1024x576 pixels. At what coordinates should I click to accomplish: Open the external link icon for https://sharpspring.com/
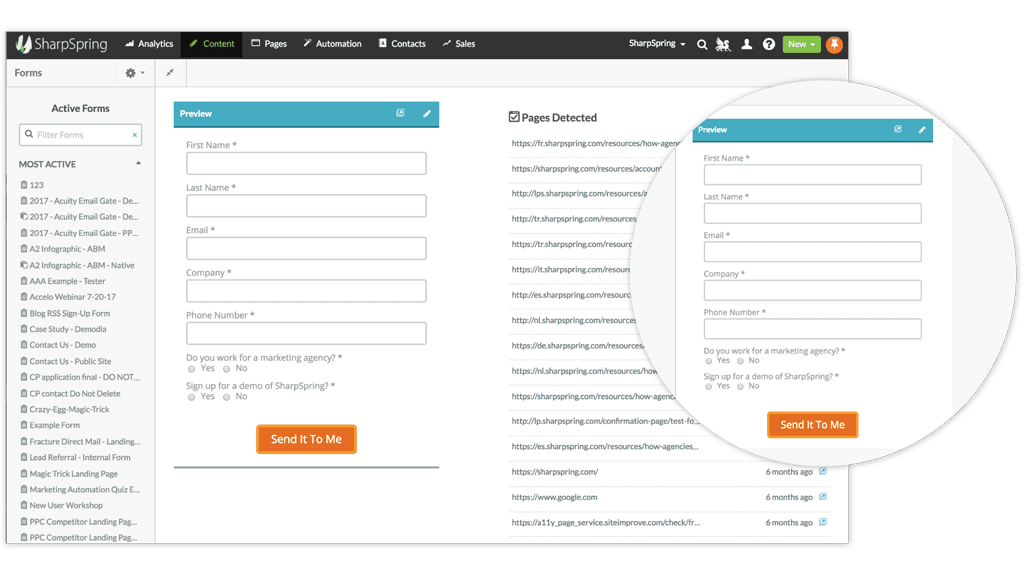pyautogui.click(x=823, y=472)
